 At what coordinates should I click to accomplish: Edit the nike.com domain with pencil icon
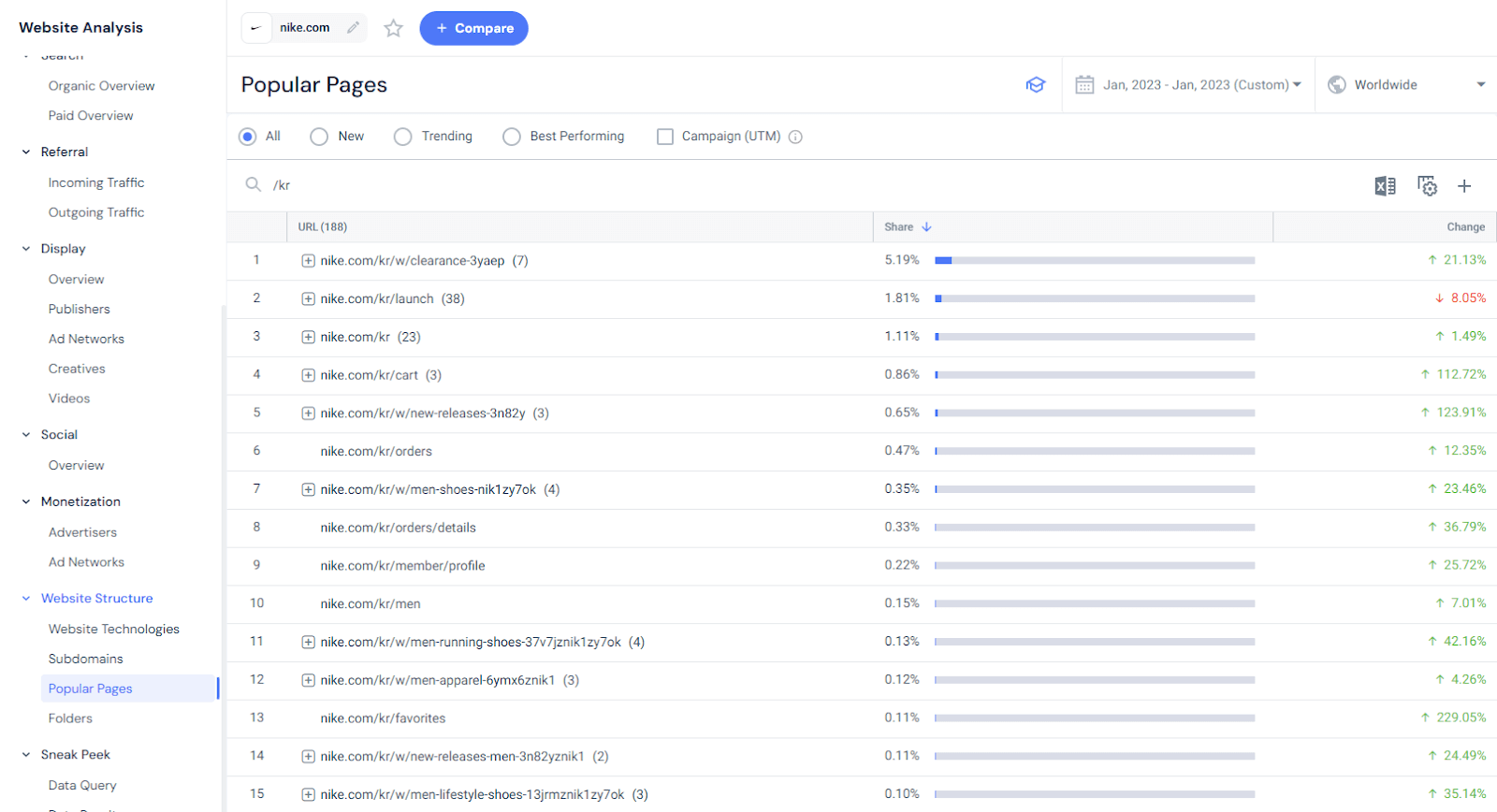(x=353, y=28)
